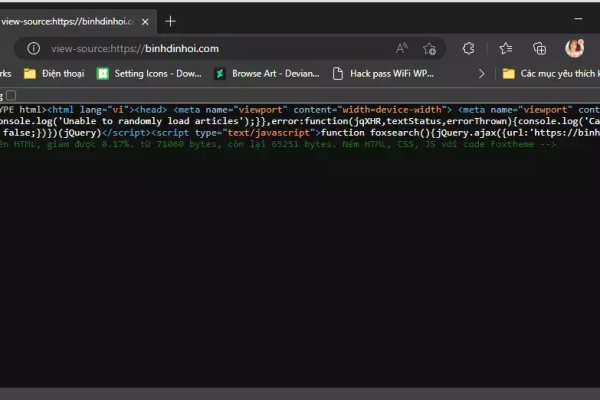Add this page to favorites star icon
The image size is (600, 400).
(429, 49)
